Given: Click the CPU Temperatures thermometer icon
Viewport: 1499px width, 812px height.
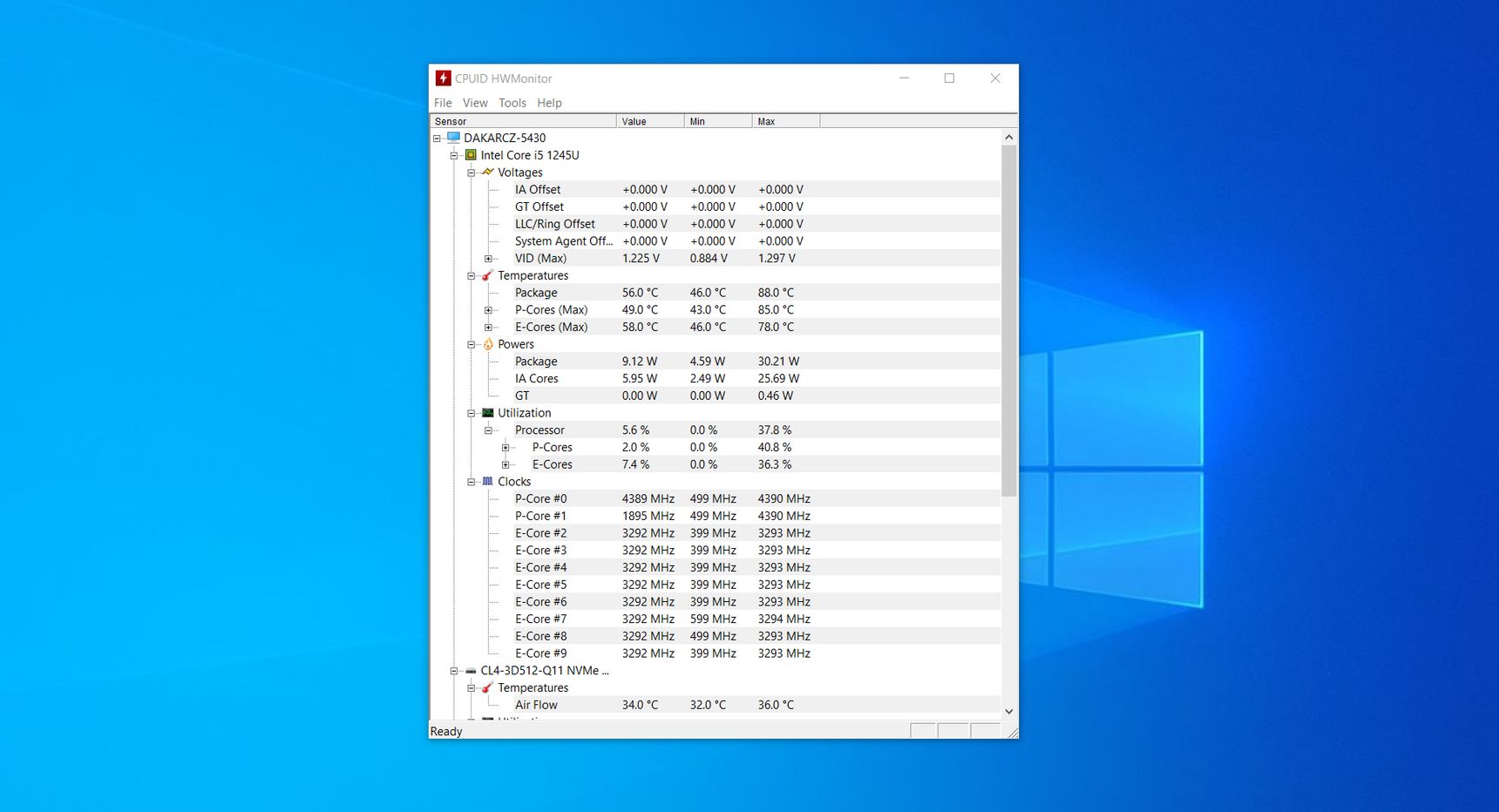Looking at the screenshot, I should pos(488,275).
